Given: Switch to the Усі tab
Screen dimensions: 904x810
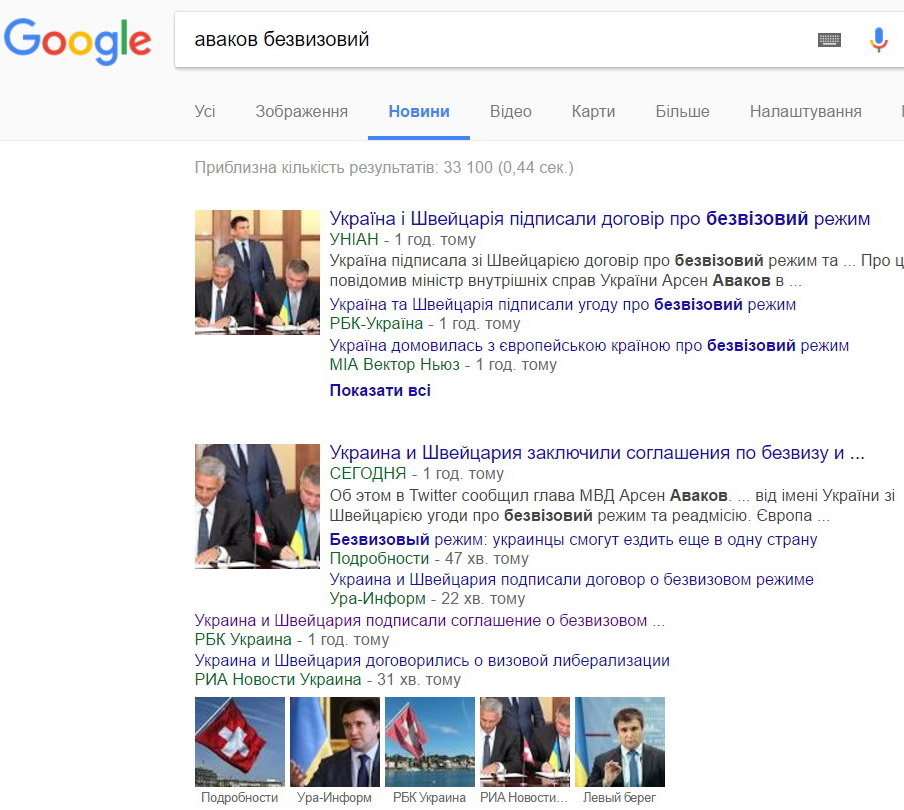Looking at the screenshot, I should (205, 111).
